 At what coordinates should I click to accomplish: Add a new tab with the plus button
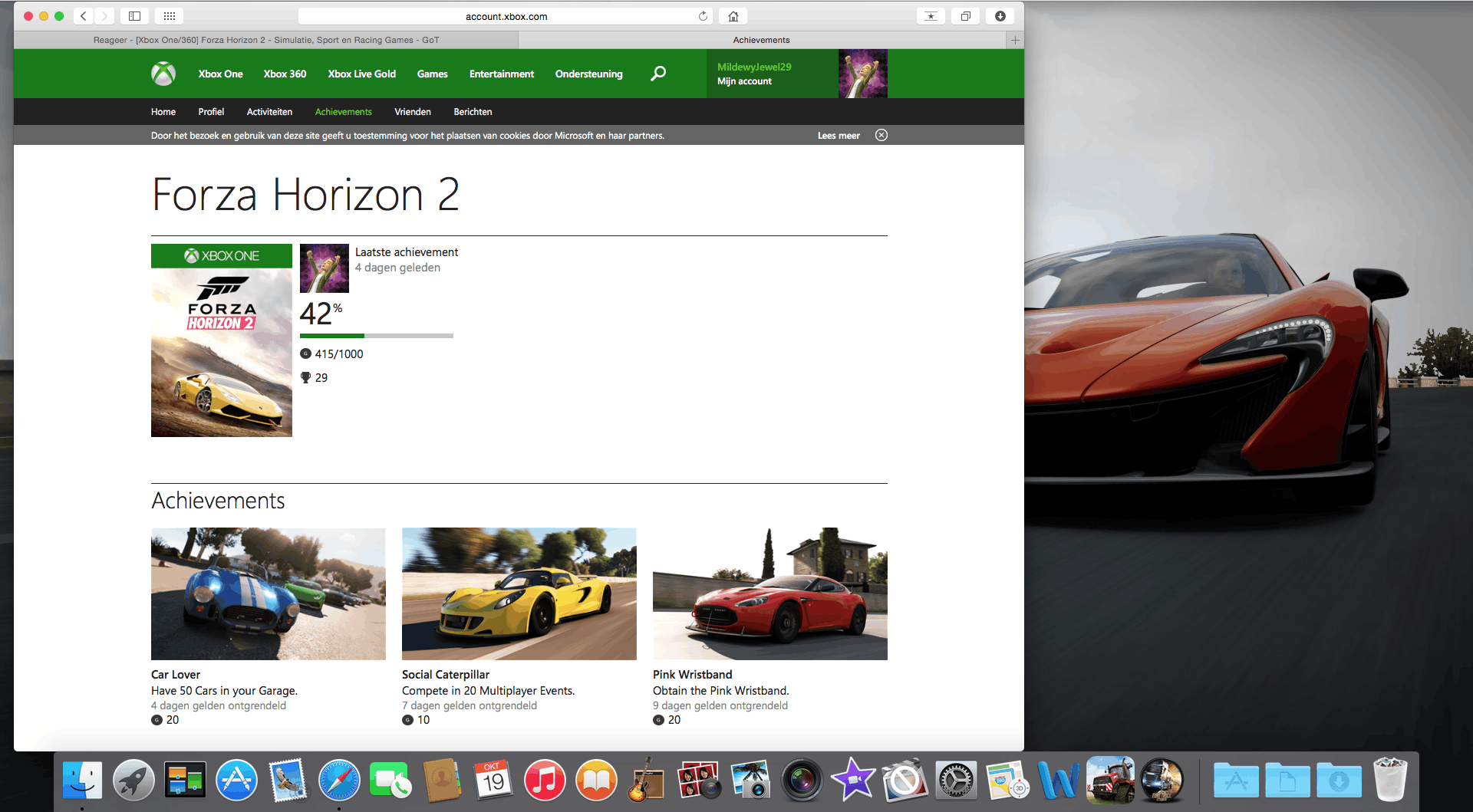[1015, 40]
